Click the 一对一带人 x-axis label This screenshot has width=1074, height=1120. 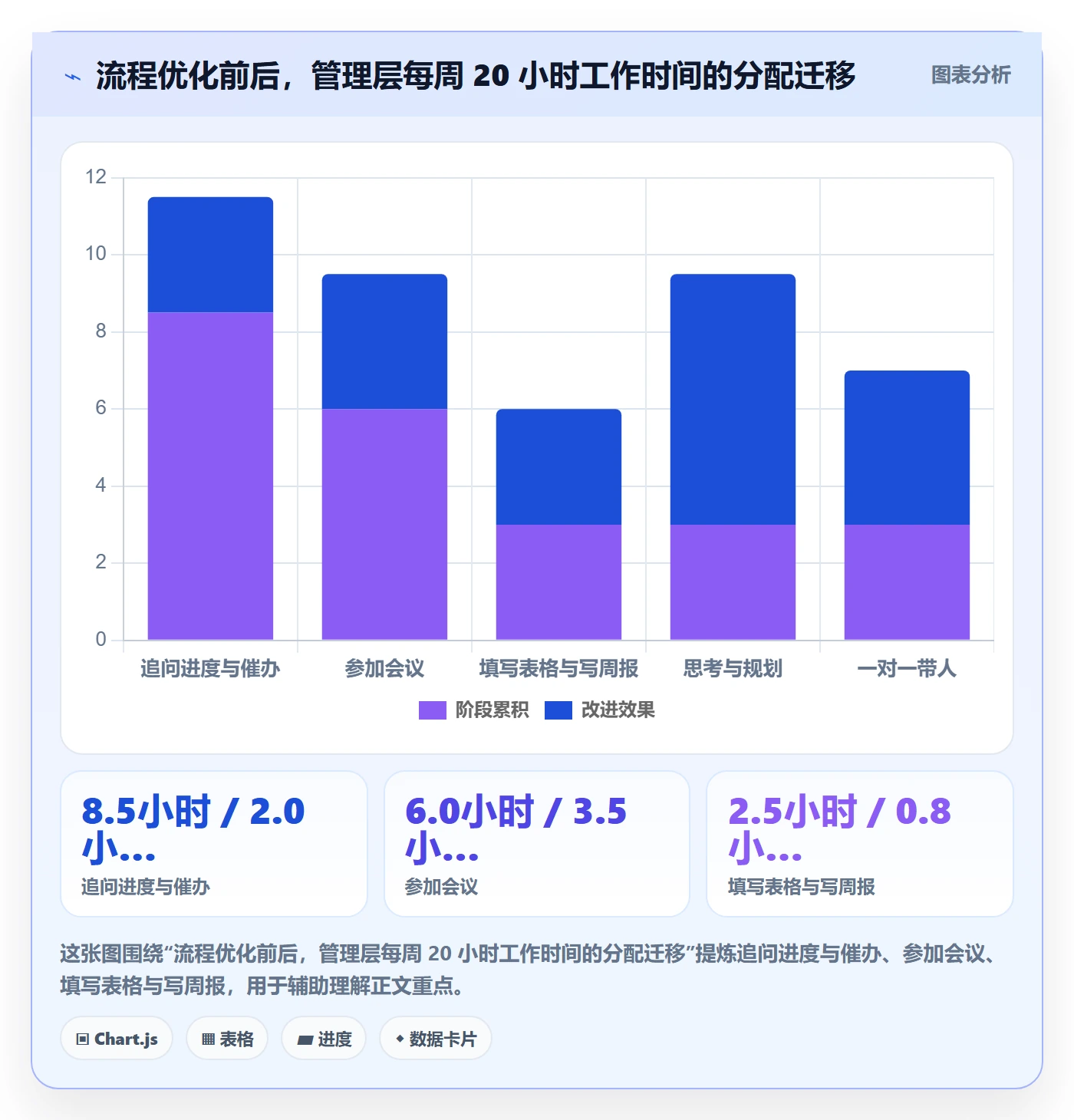coord(907,669)
